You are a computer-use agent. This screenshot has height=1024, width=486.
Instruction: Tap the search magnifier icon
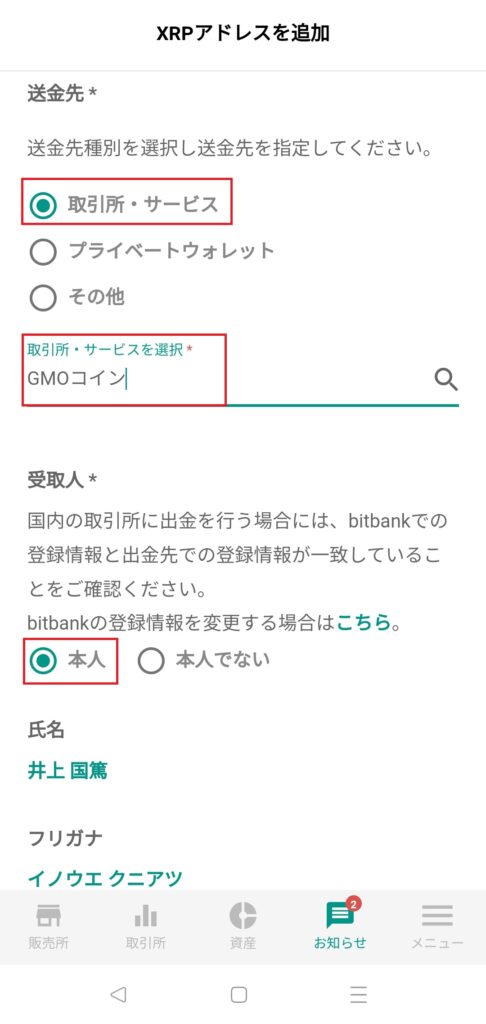(x=446, y=379)
